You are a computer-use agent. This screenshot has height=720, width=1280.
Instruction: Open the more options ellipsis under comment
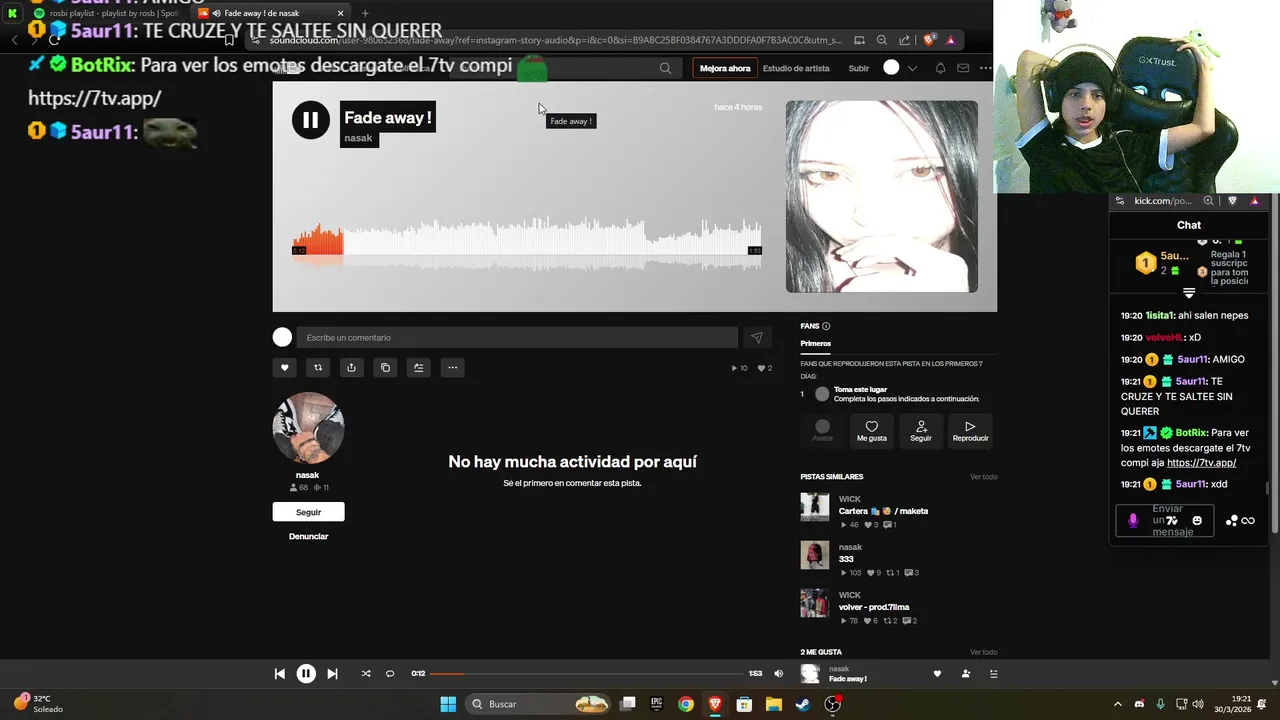pos(452,368)
